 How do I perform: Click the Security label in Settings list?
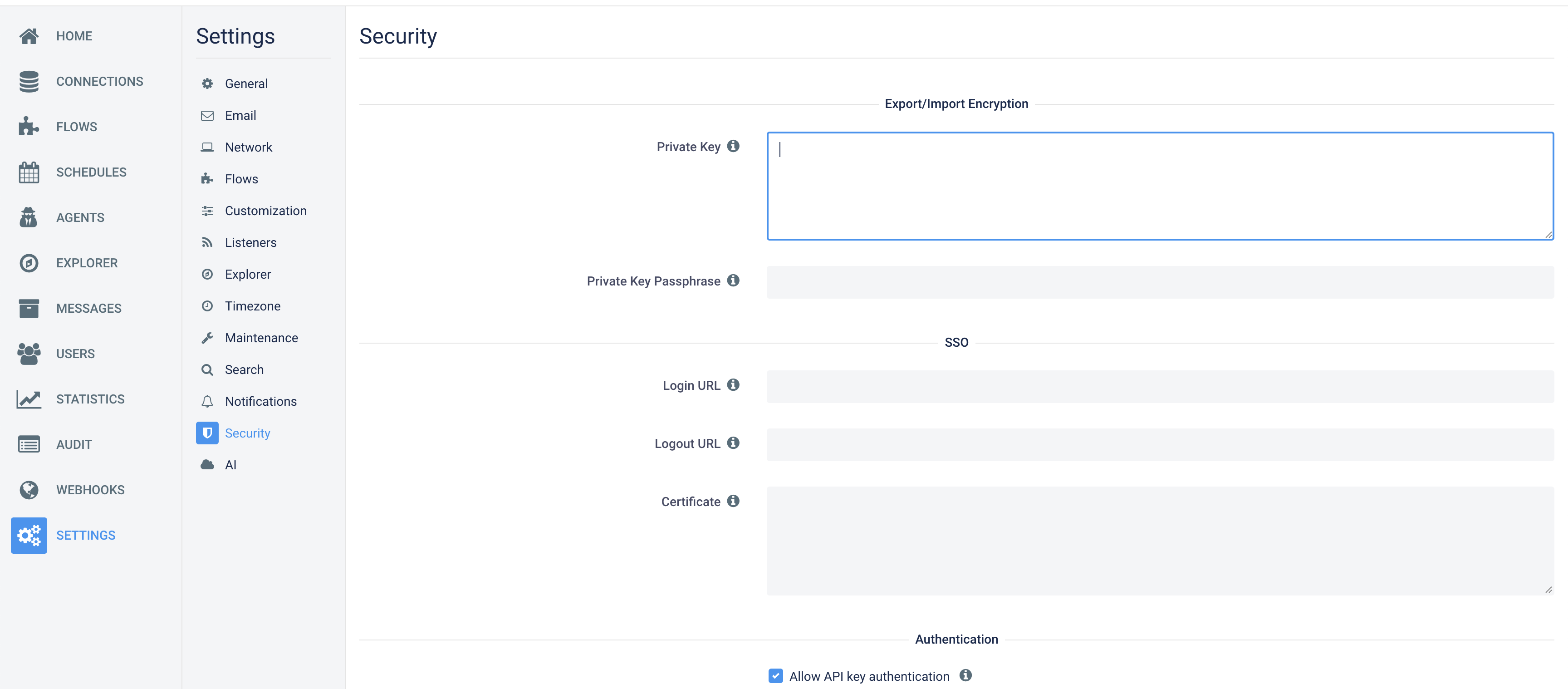point(247,433)
